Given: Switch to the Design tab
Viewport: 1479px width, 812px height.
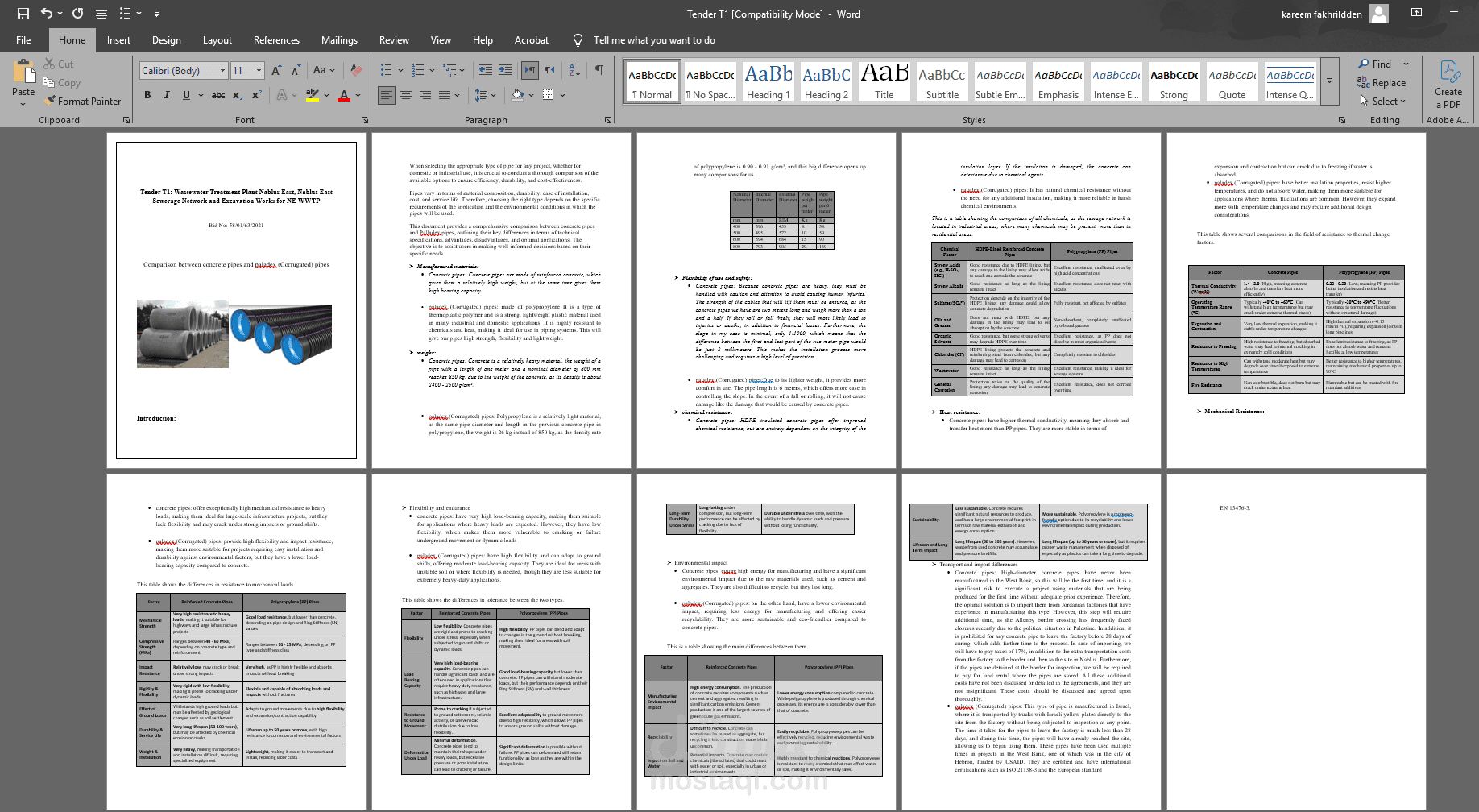Looking at the screenshot, I should pos(167,40).
